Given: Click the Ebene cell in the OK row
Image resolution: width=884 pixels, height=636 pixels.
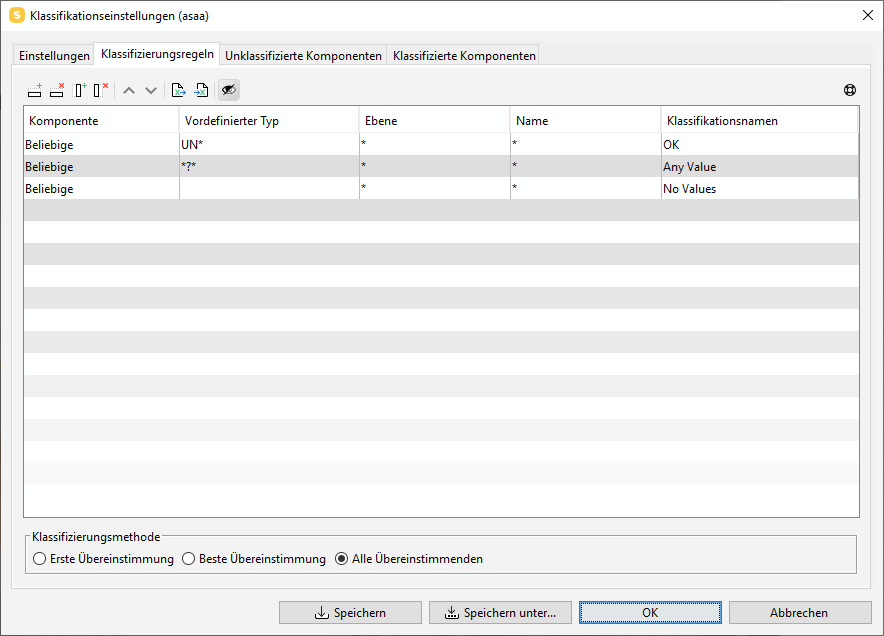Looking at the screenshot, I should (435, 144).
